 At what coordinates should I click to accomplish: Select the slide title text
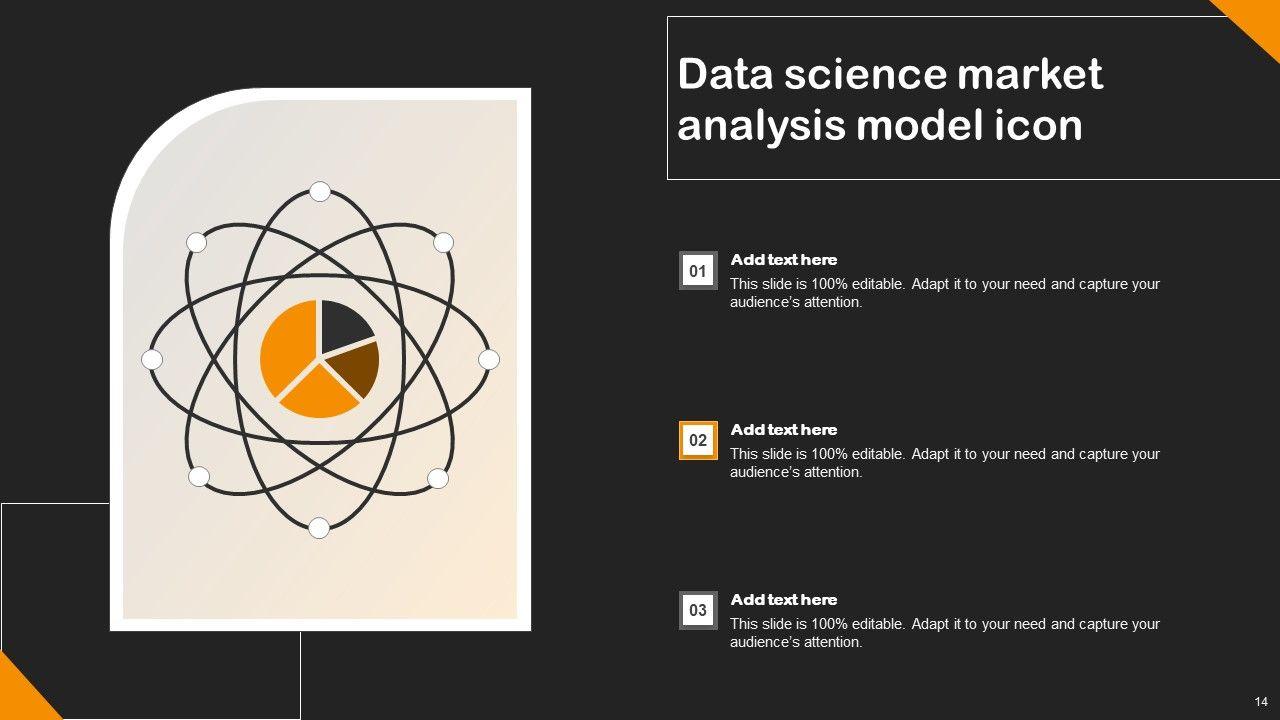click(x=890, y=100)
